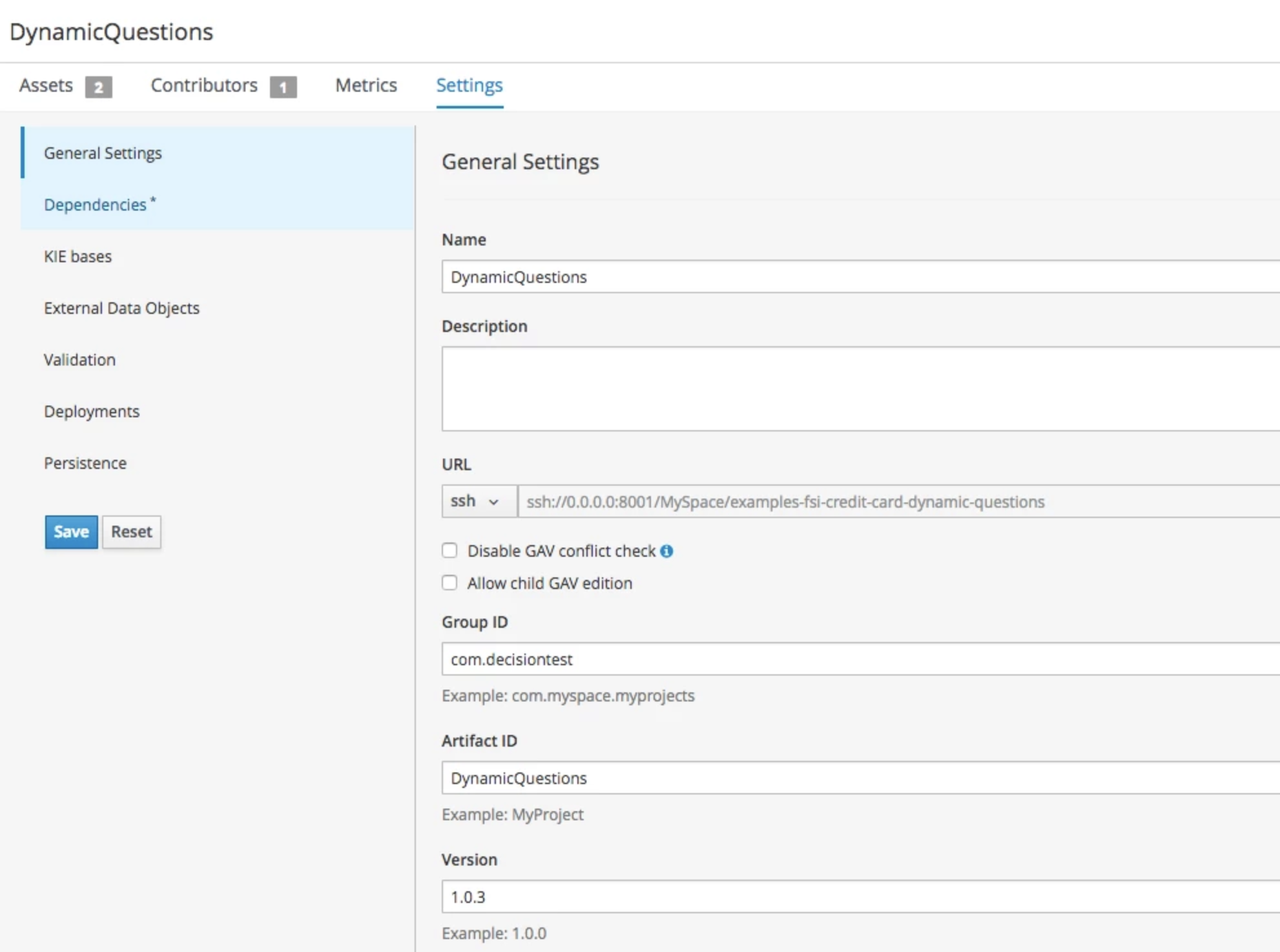Click the Reset button
Viewport: 1280px width, 952px height.
[131, 532]
